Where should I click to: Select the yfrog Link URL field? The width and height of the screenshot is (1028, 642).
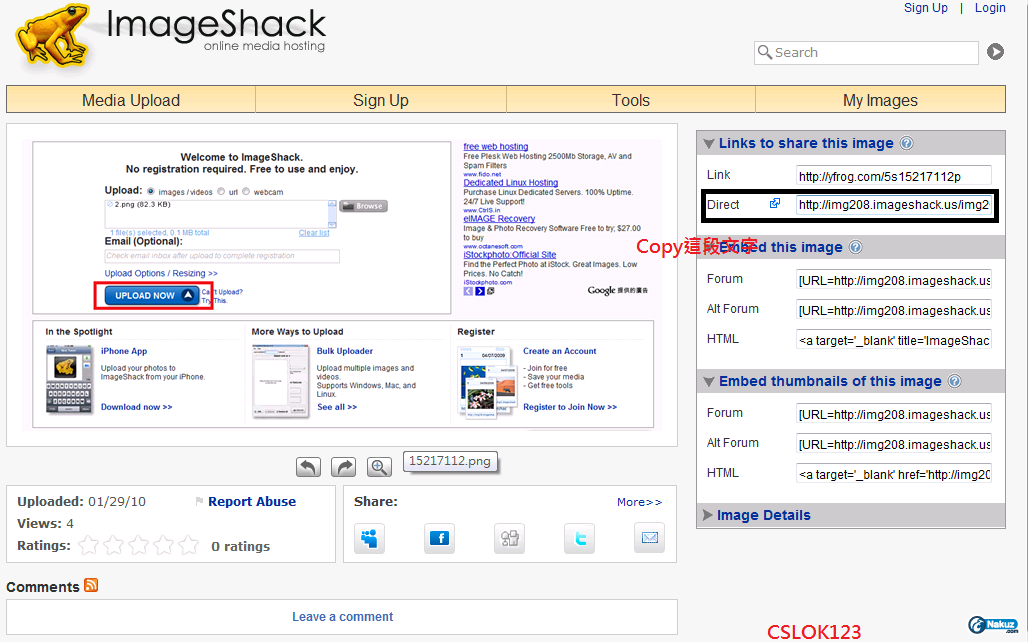[x=894, y=176]
